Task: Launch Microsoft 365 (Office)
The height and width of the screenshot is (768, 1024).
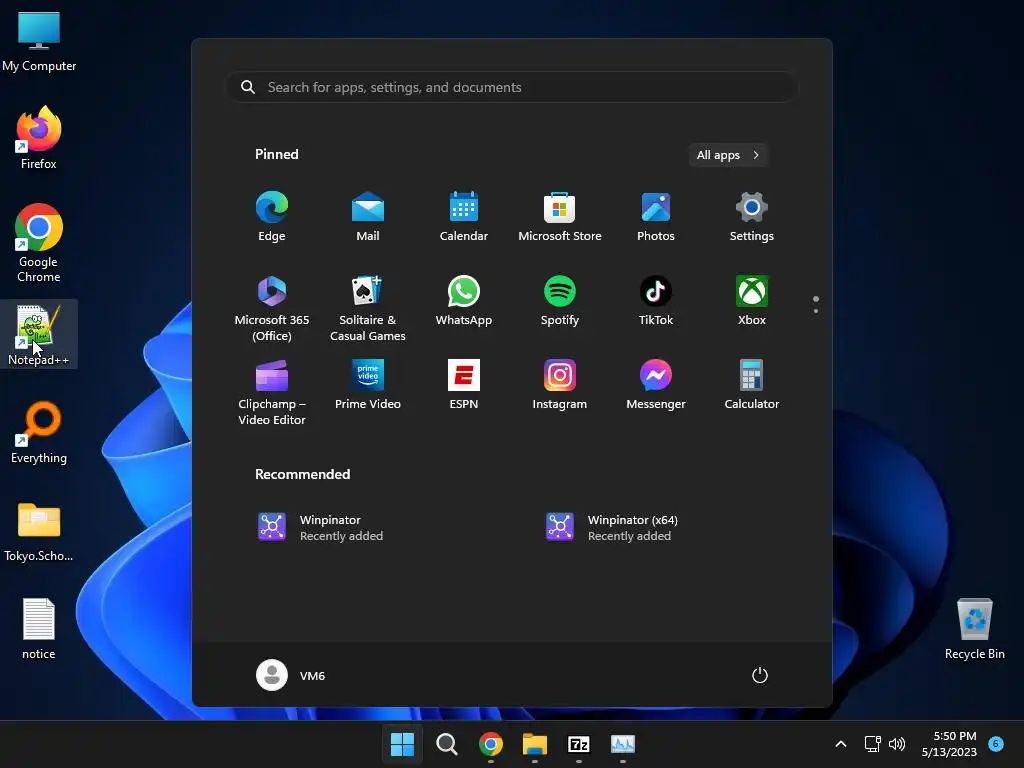Action: tap(272, 308)
